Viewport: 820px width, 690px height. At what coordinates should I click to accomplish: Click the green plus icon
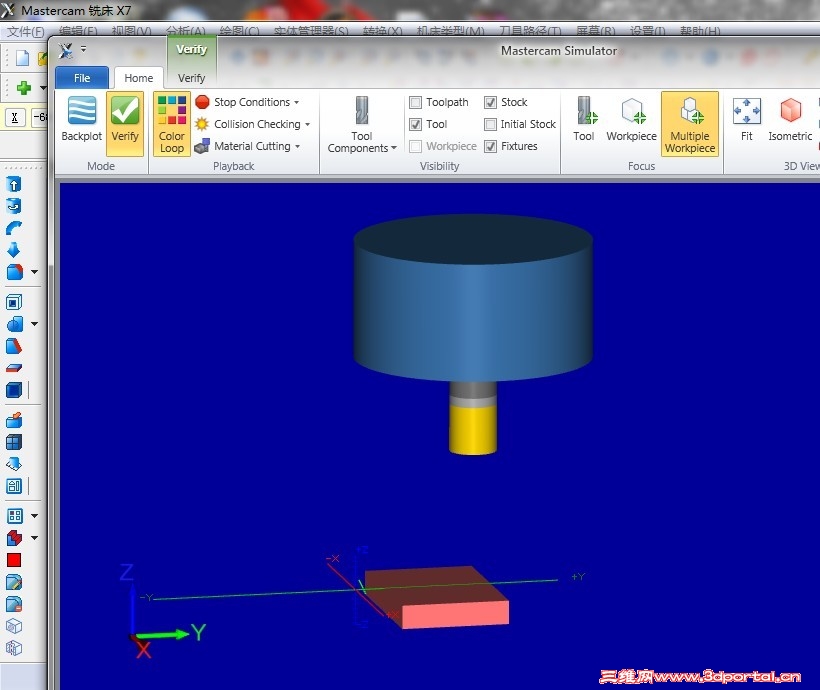[x=24, y=87]
